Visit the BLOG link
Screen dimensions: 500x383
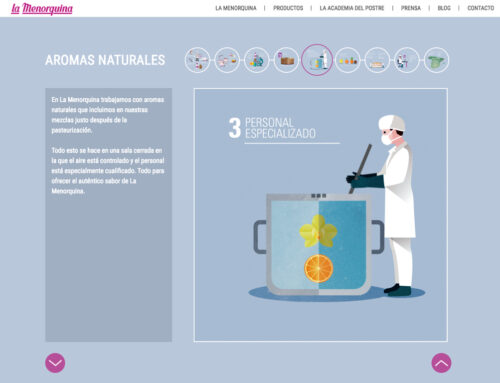pyautogui.click(x=444, y=8)
